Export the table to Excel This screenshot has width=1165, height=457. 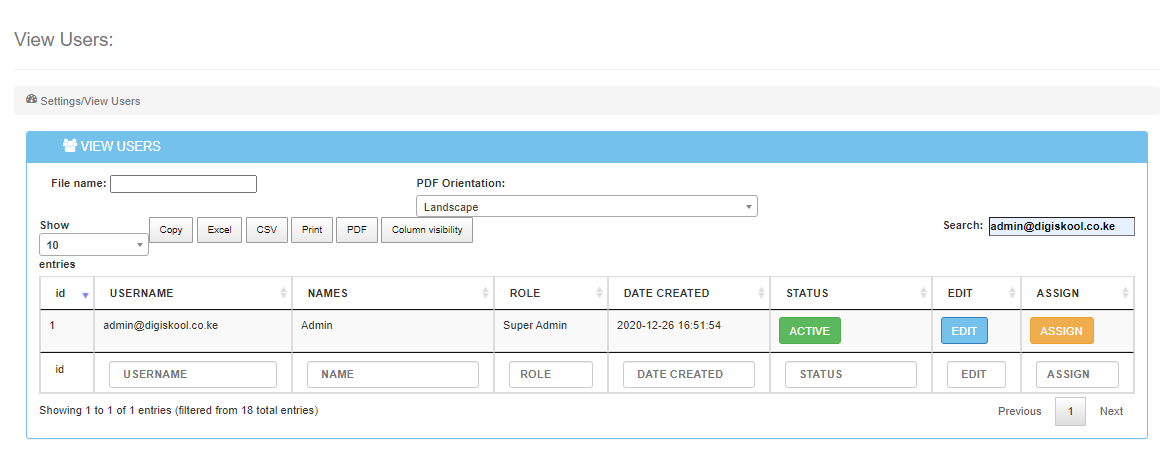(x=219, y=230)
